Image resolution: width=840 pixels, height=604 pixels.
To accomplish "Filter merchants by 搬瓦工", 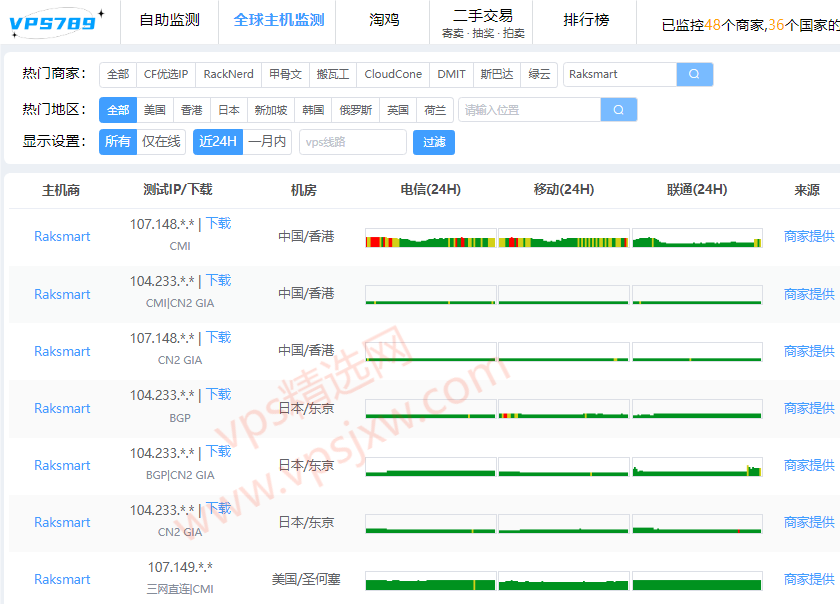I will (x=333, y=74).
